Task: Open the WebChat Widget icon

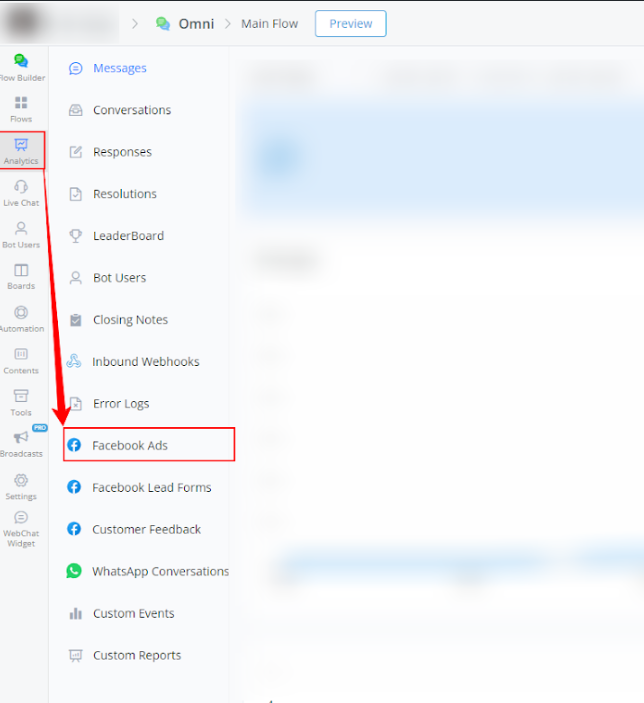Action: 21,528
